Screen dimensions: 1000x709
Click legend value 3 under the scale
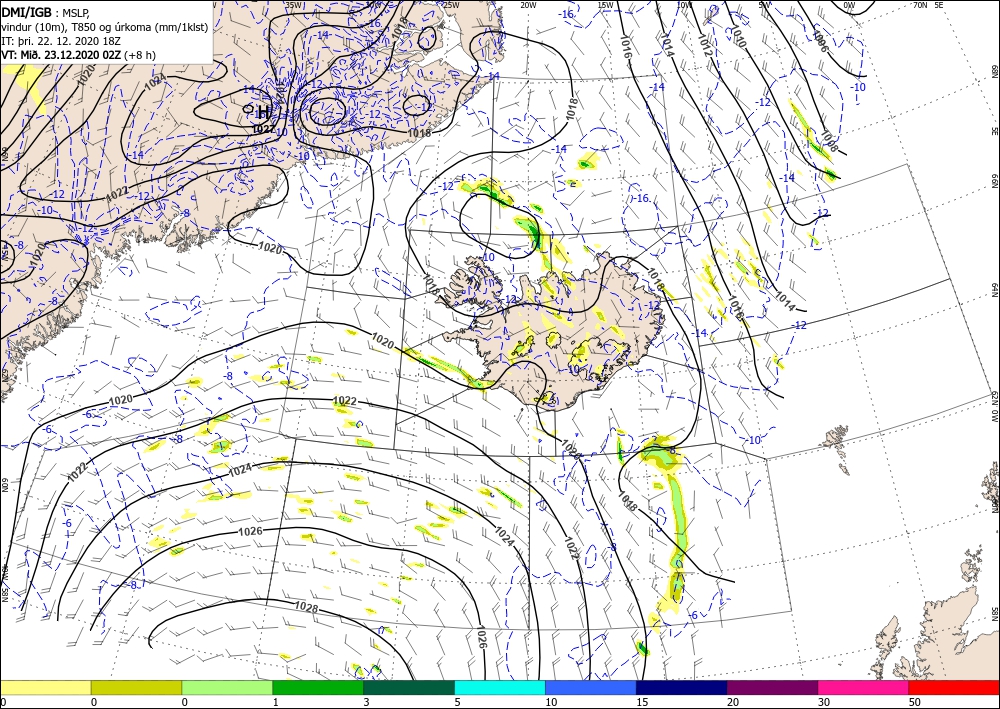point(366,702)
